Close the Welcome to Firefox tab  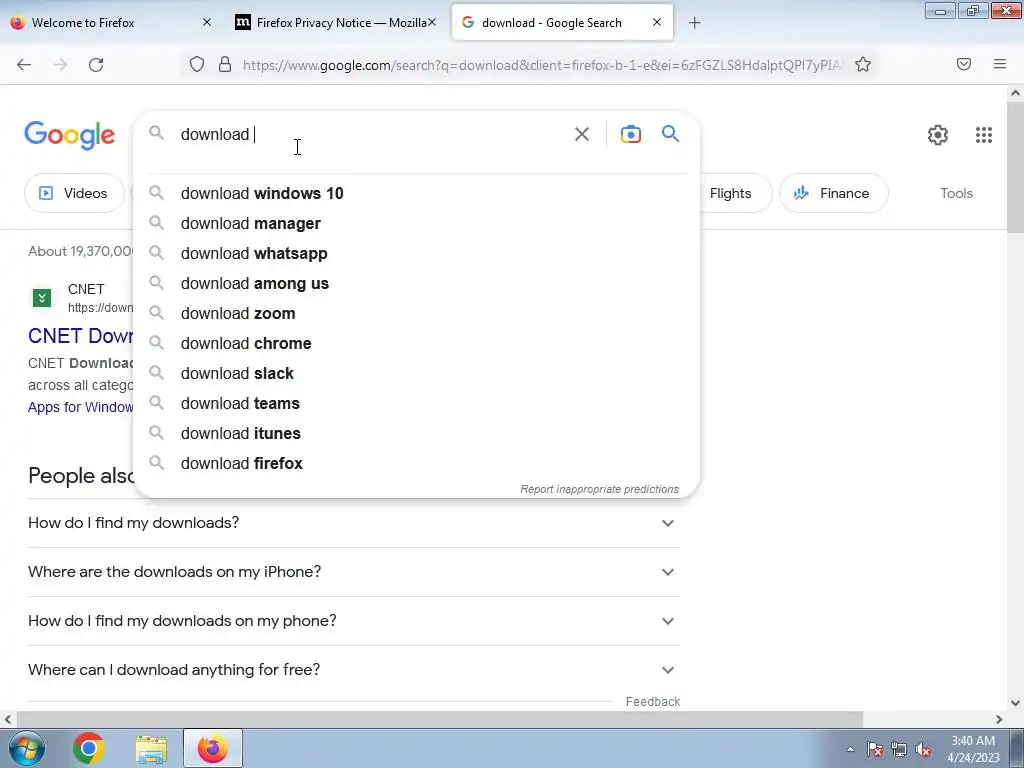tap(207, 22)
